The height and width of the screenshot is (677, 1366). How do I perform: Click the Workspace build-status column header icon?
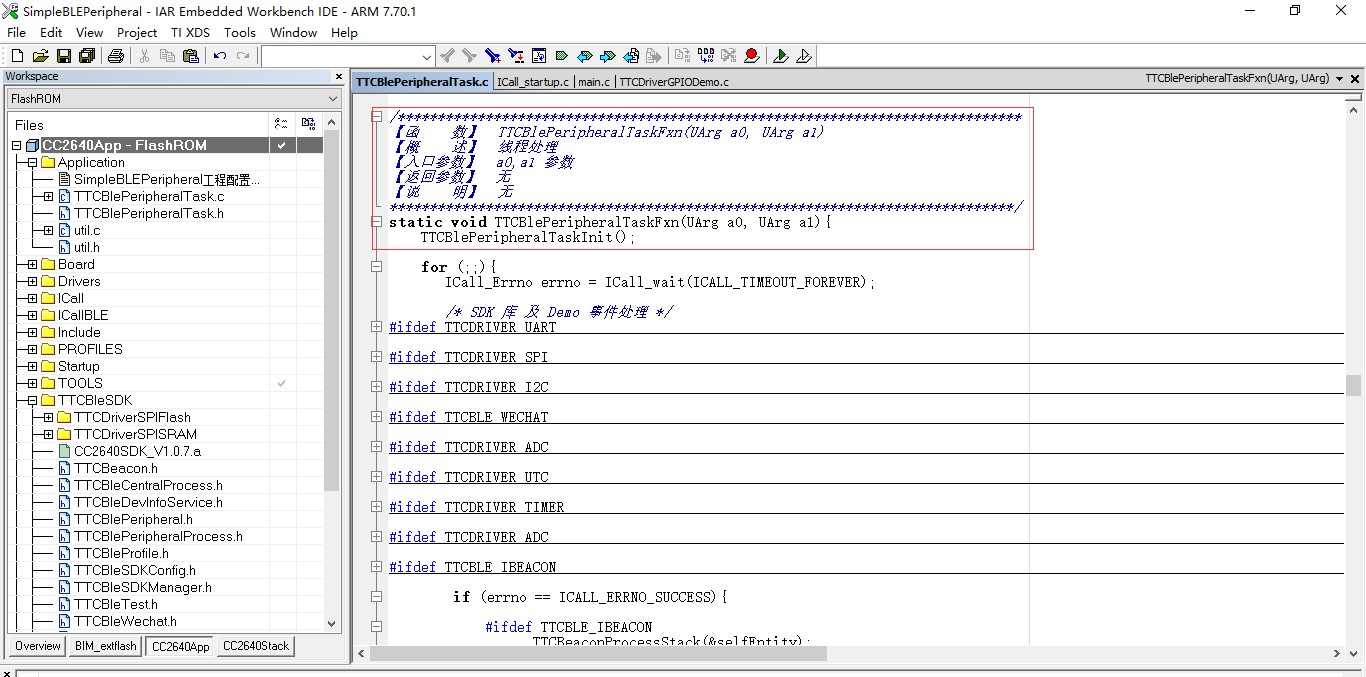pos(282,124)
